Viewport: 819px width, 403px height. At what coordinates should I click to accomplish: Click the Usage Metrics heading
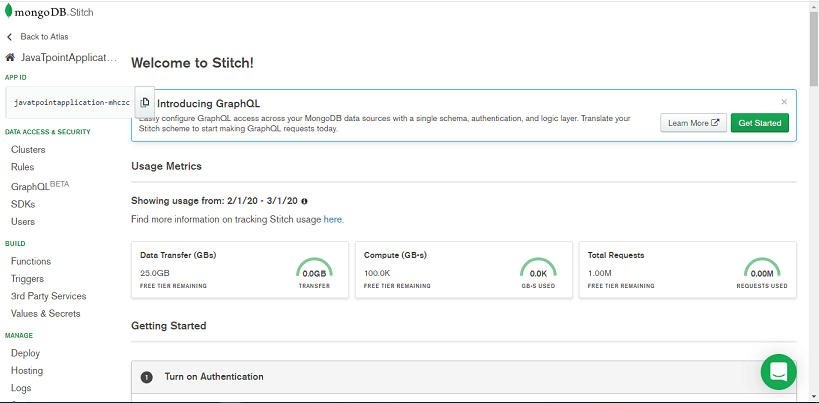[166, 167]
